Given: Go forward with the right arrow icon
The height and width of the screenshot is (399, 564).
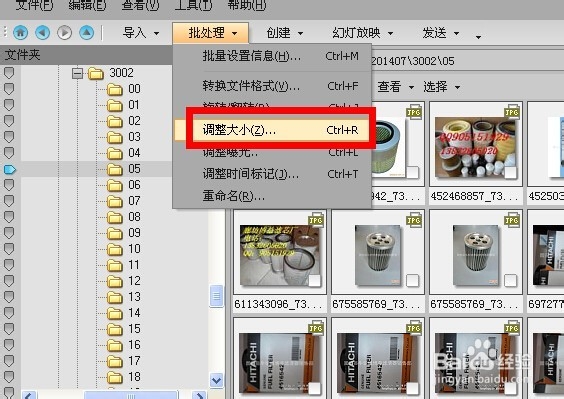Looking at the screenshot, I should 64,33.
